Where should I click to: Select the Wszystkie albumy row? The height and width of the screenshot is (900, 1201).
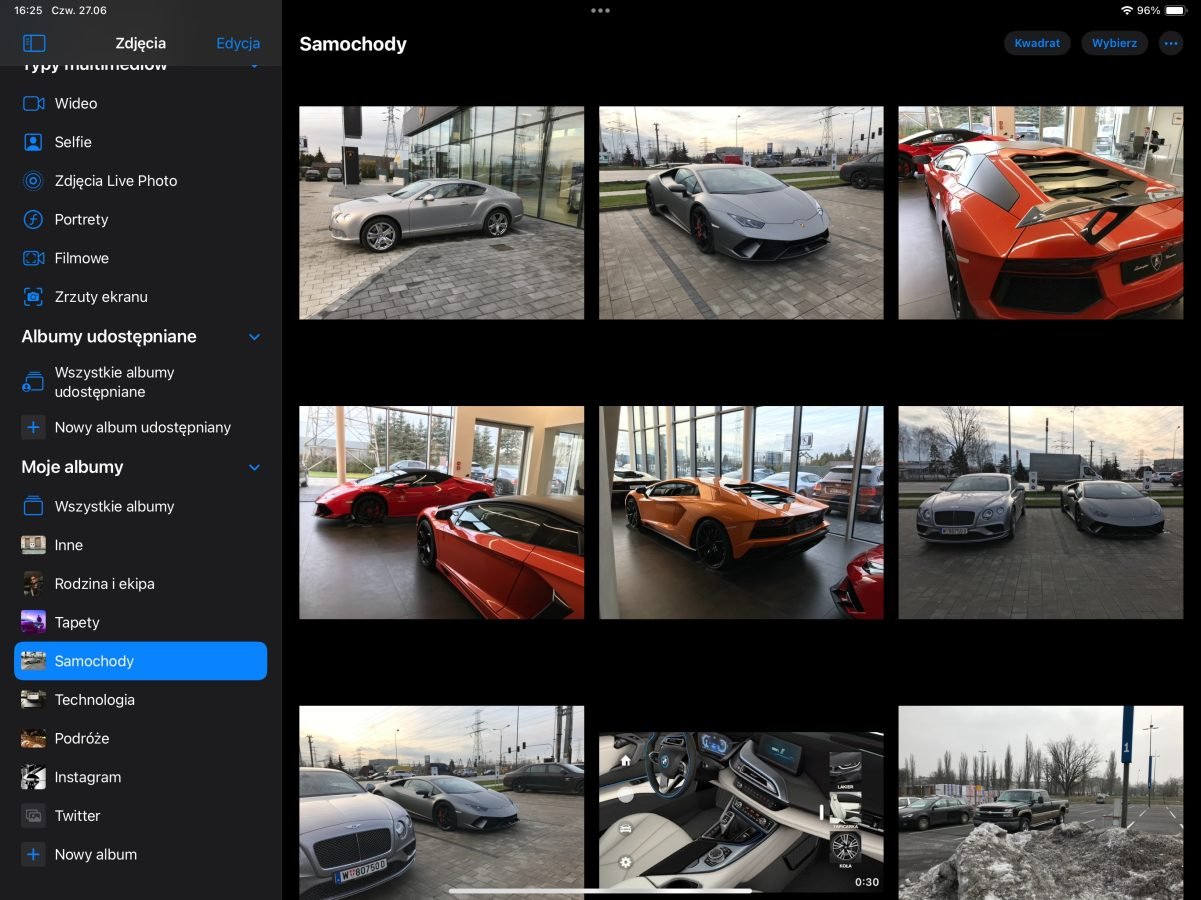coord(141,506)
